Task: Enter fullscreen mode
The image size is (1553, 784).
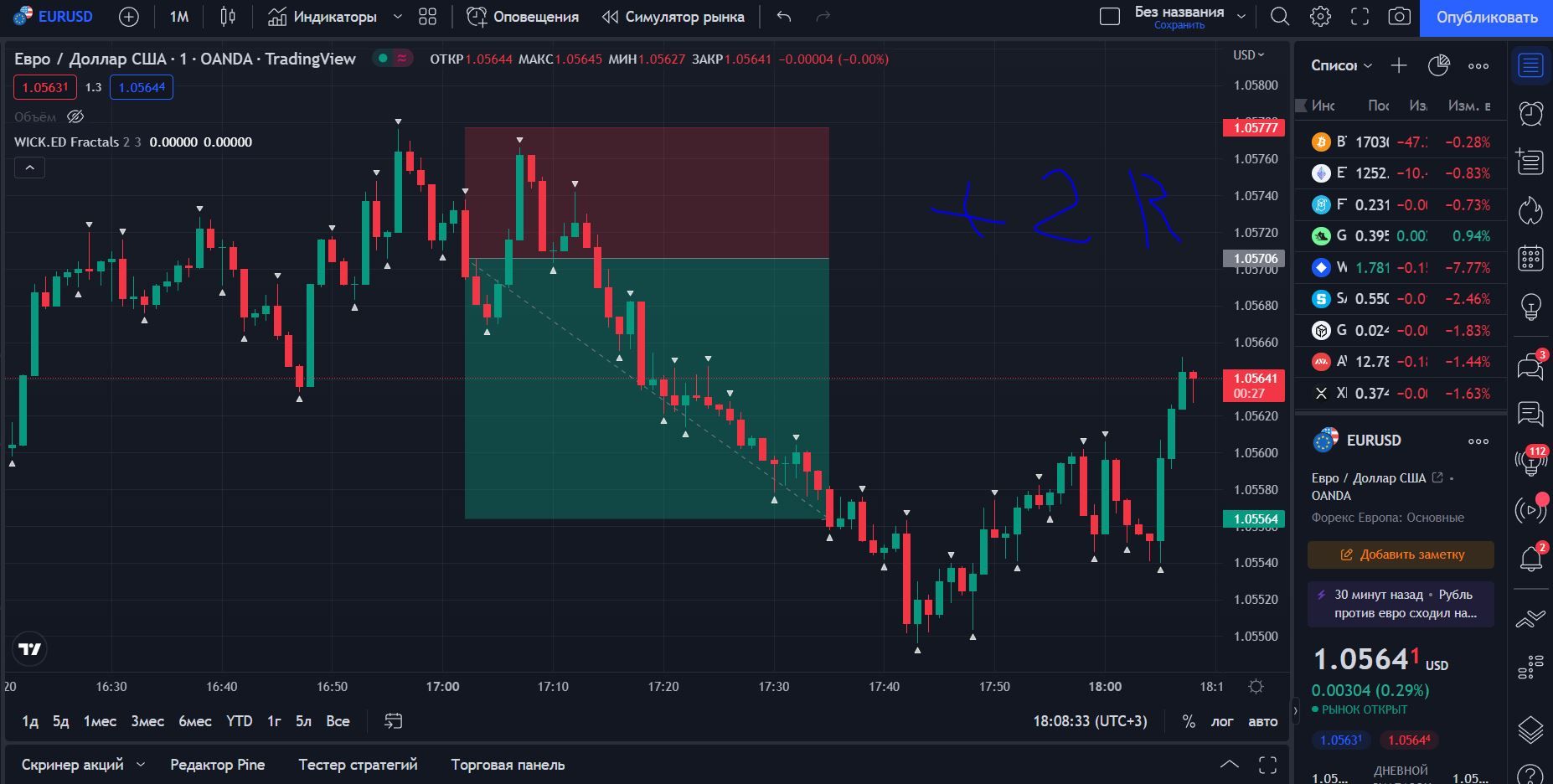Action: pyautogui.click(x=1360, y=17)
